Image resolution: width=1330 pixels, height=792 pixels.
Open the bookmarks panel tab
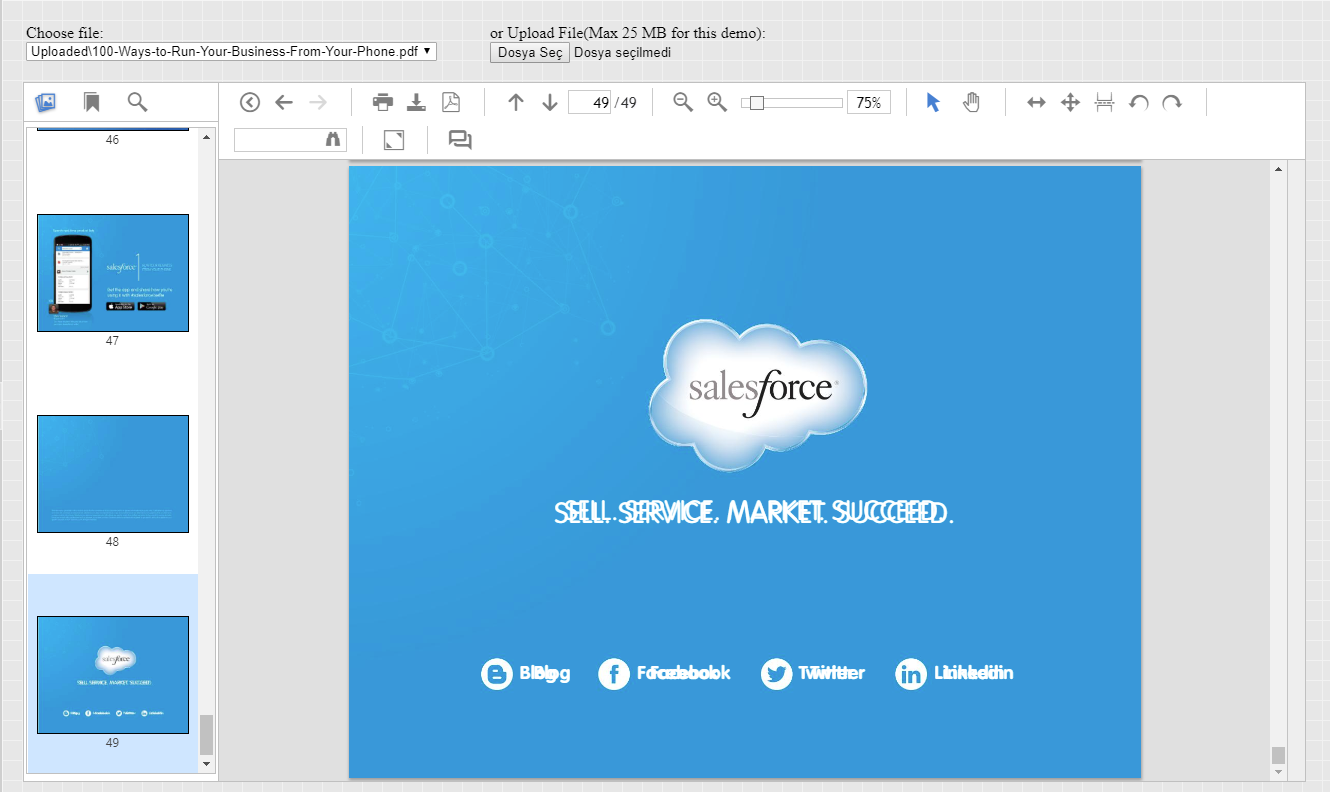click(x=91, y=102)
